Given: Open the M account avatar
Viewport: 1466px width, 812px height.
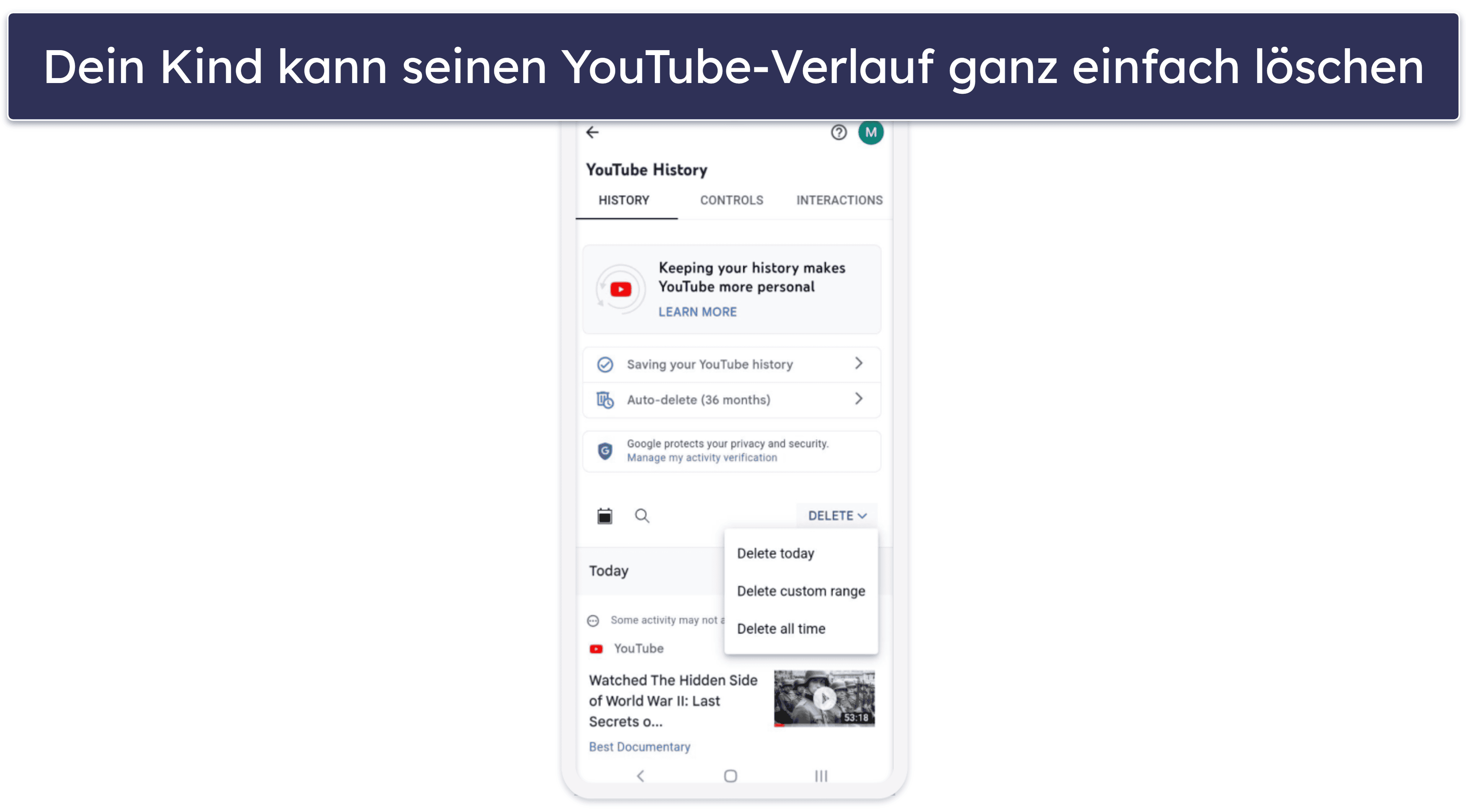Looking at the screenshot, I should (870, 132).
